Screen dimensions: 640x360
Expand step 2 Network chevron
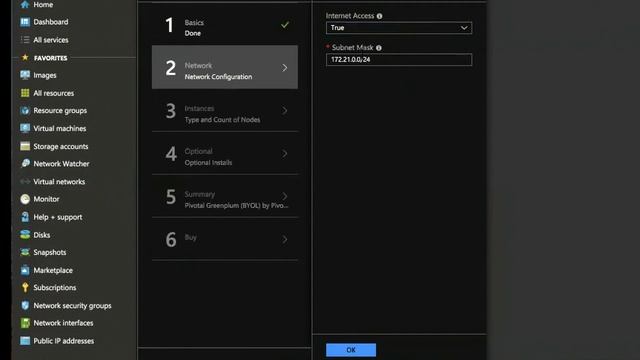point(285,68)
